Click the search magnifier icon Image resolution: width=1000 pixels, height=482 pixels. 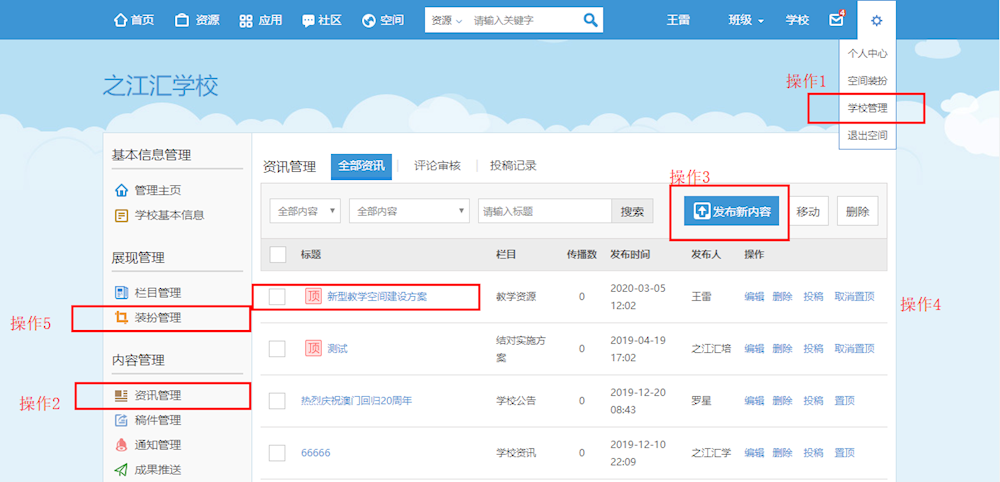[590, 20]
